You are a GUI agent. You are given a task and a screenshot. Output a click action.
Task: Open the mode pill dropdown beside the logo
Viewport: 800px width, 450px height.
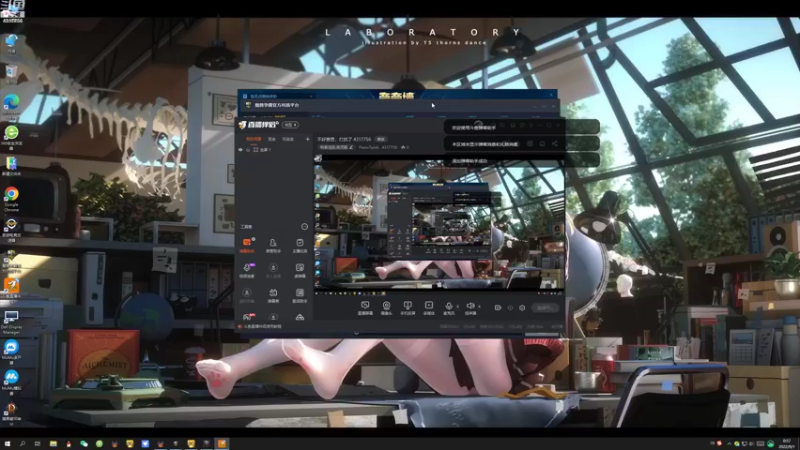(291, 125)
